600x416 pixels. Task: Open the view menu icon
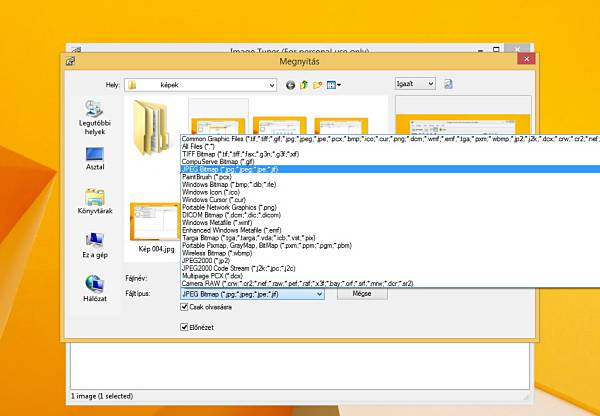point(333,85)
